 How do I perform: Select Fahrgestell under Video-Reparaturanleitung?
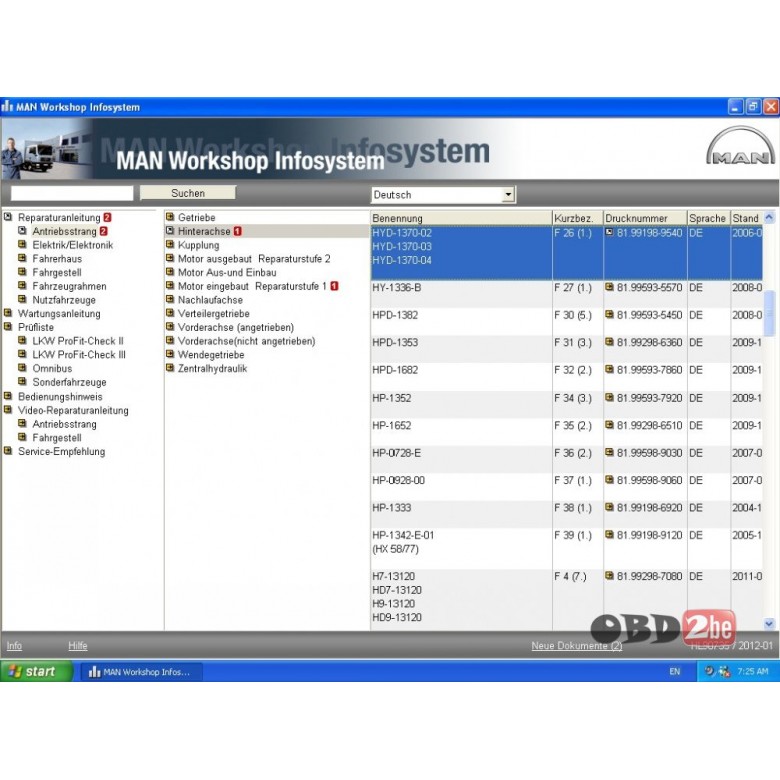click(57, 437)
